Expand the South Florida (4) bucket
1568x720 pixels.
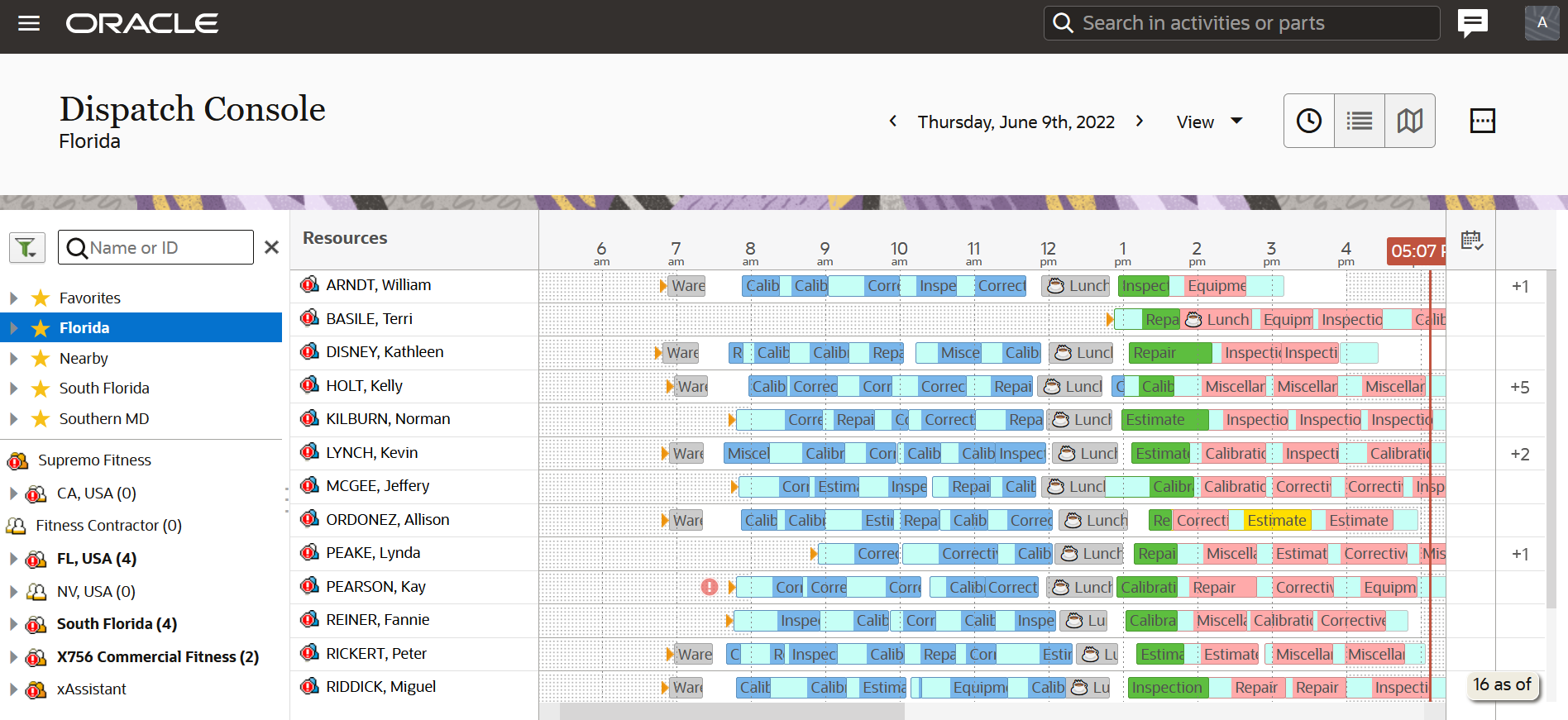(x=13, y=624)
